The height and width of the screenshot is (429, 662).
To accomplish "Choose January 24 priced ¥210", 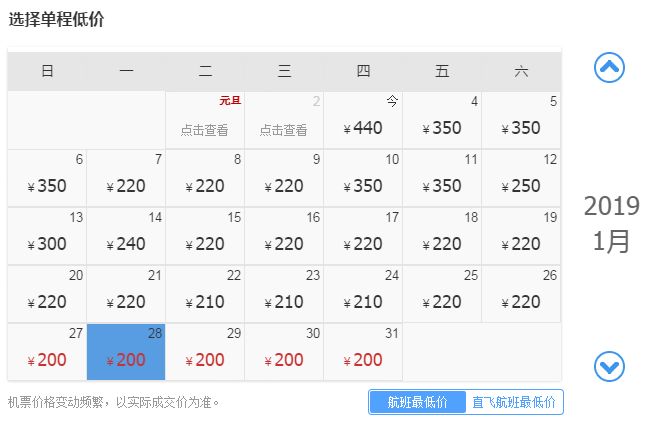I will (x=363, y=301).
